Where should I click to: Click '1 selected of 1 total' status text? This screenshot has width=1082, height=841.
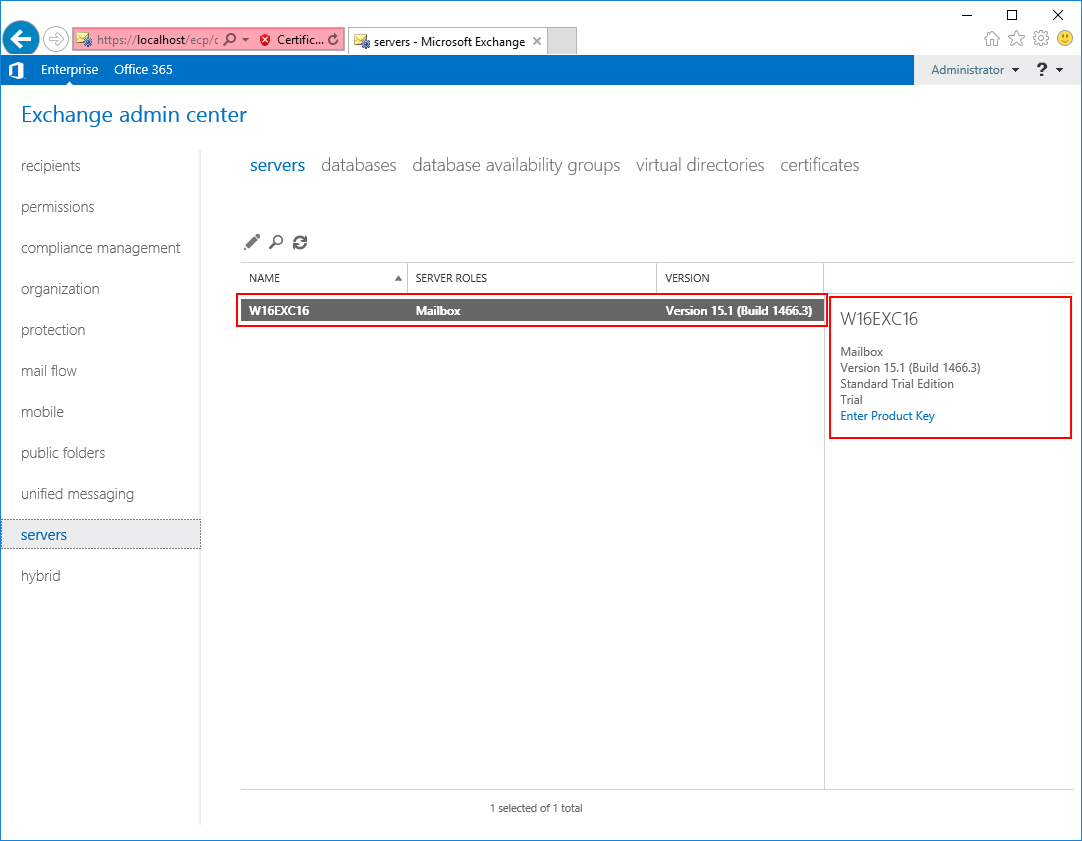click(x=536, y=808)
